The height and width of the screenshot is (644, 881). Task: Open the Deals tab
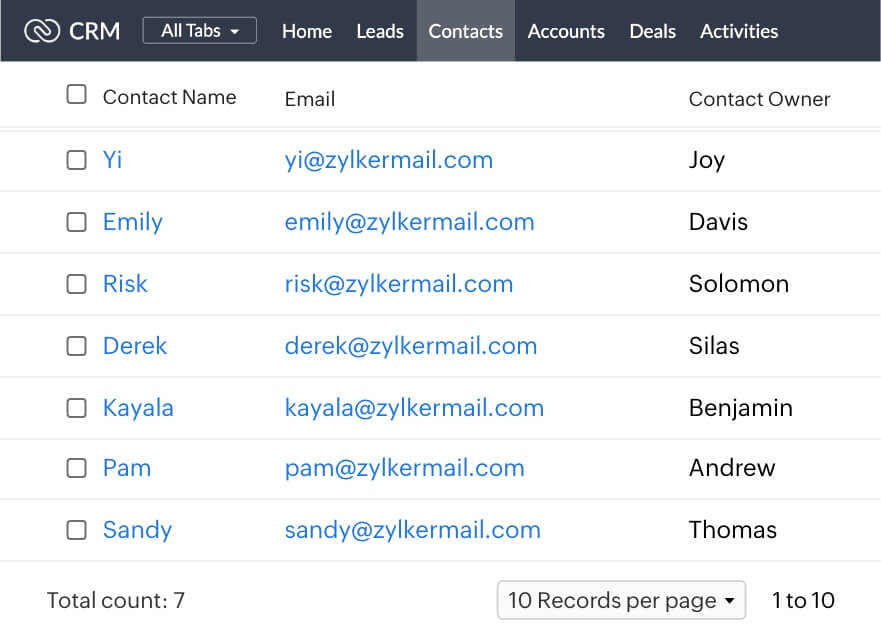652,31
